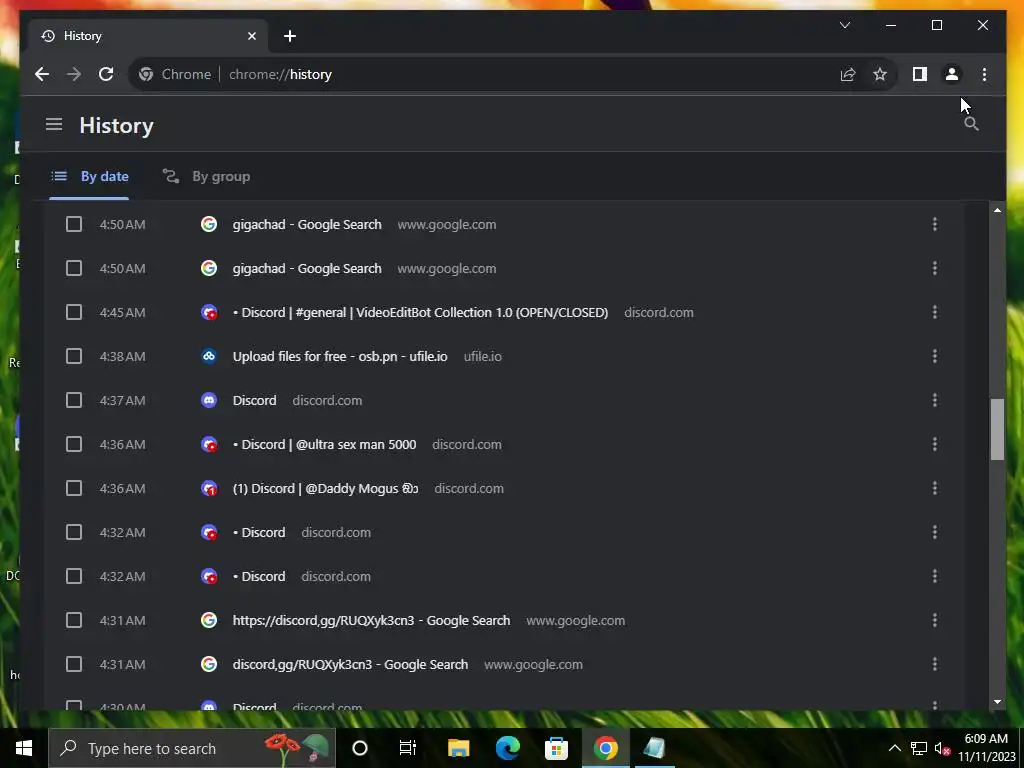
Task: Click the scrollbar down arrow
Action: (997, 701)
